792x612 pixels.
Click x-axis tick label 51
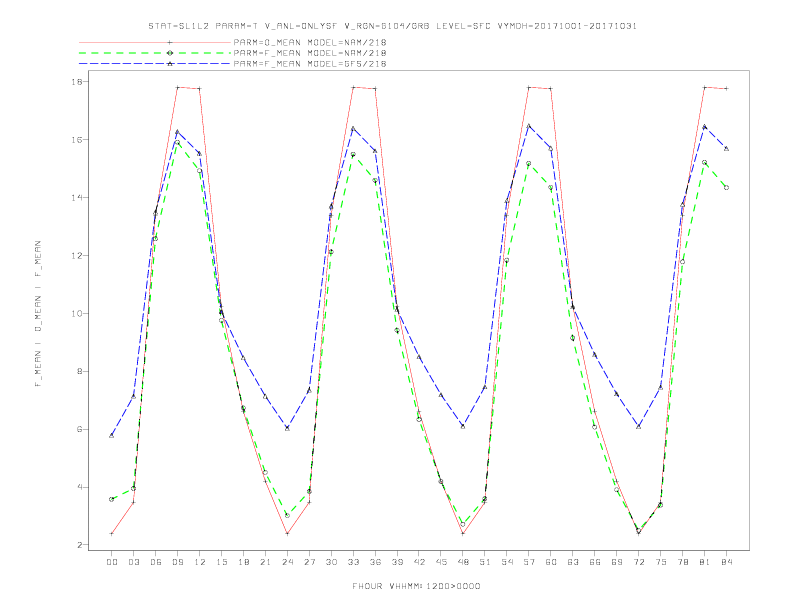pyautogui.click(x=485, y=562)
